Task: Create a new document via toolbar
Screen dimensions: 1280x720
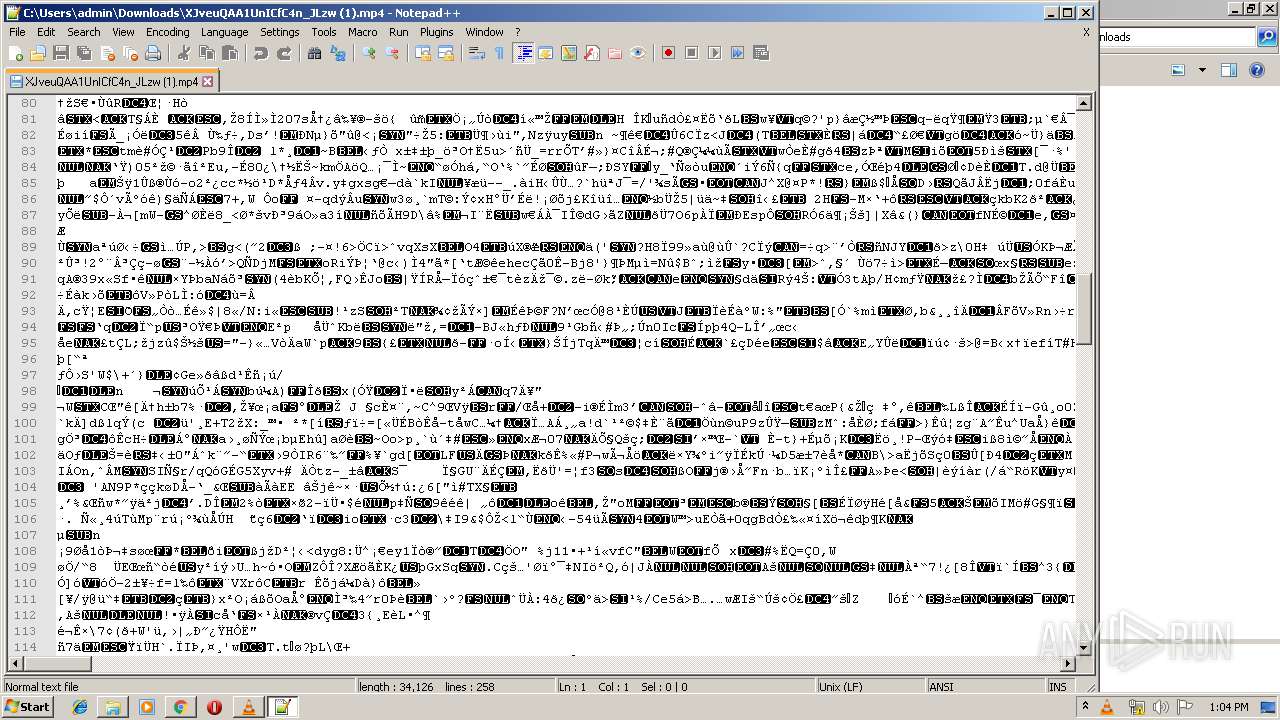Action: [x=16, y=53]
